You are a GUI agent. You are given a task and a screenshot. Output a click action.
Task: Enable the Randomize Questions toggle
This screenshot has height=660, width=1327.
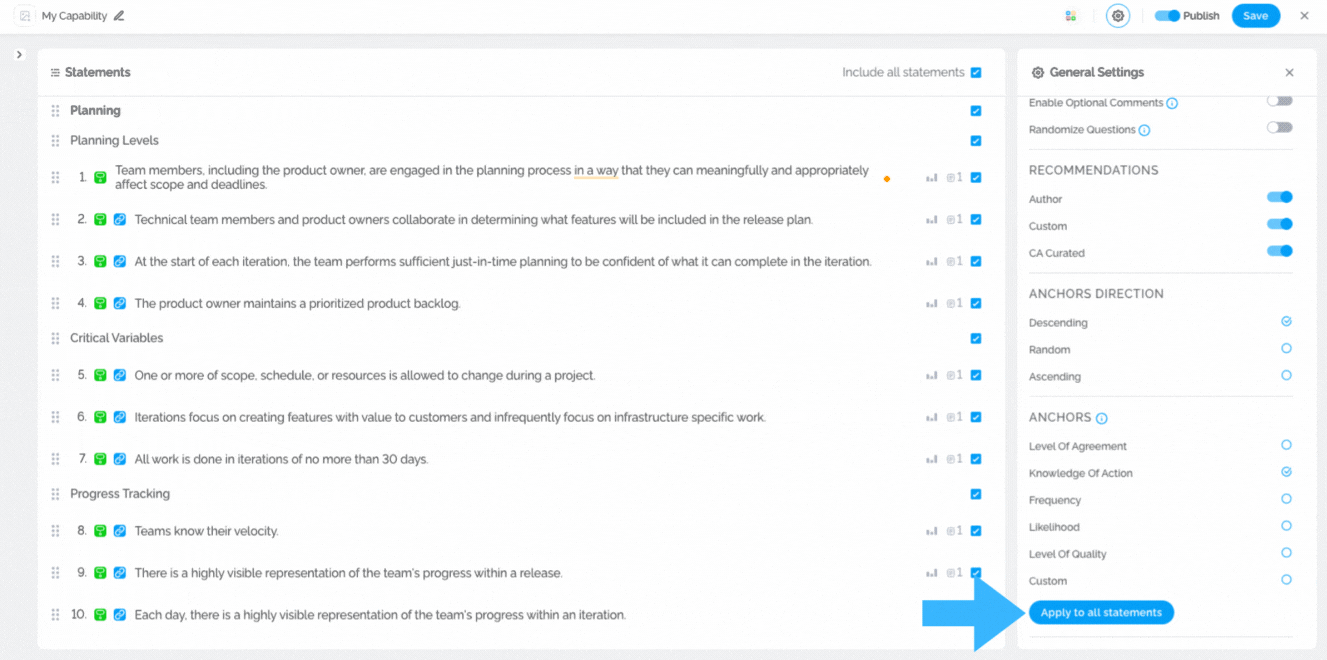pos(1279,128)
